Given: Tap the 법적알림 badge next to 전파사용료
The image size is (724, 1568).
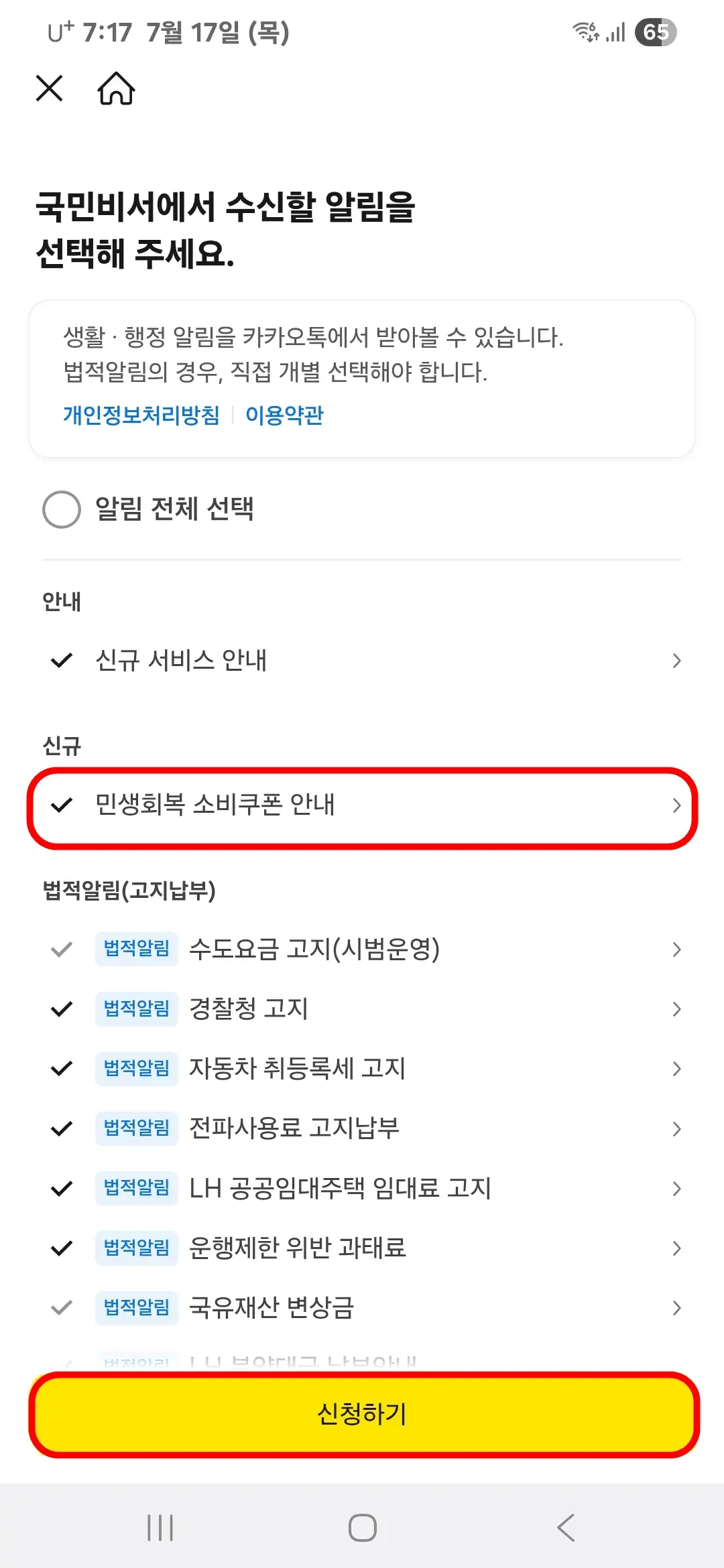Looking at the screenshot, I should [x=136, y=1128].
